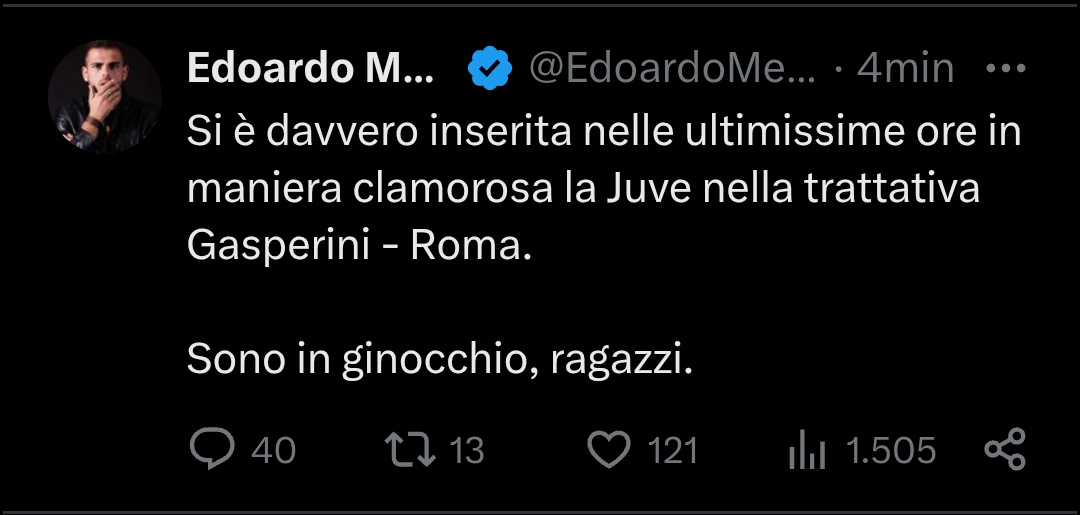Visit the Edoardo M... display name
This screenshot has height=515, width=1080.
click(x=310, y=68)
